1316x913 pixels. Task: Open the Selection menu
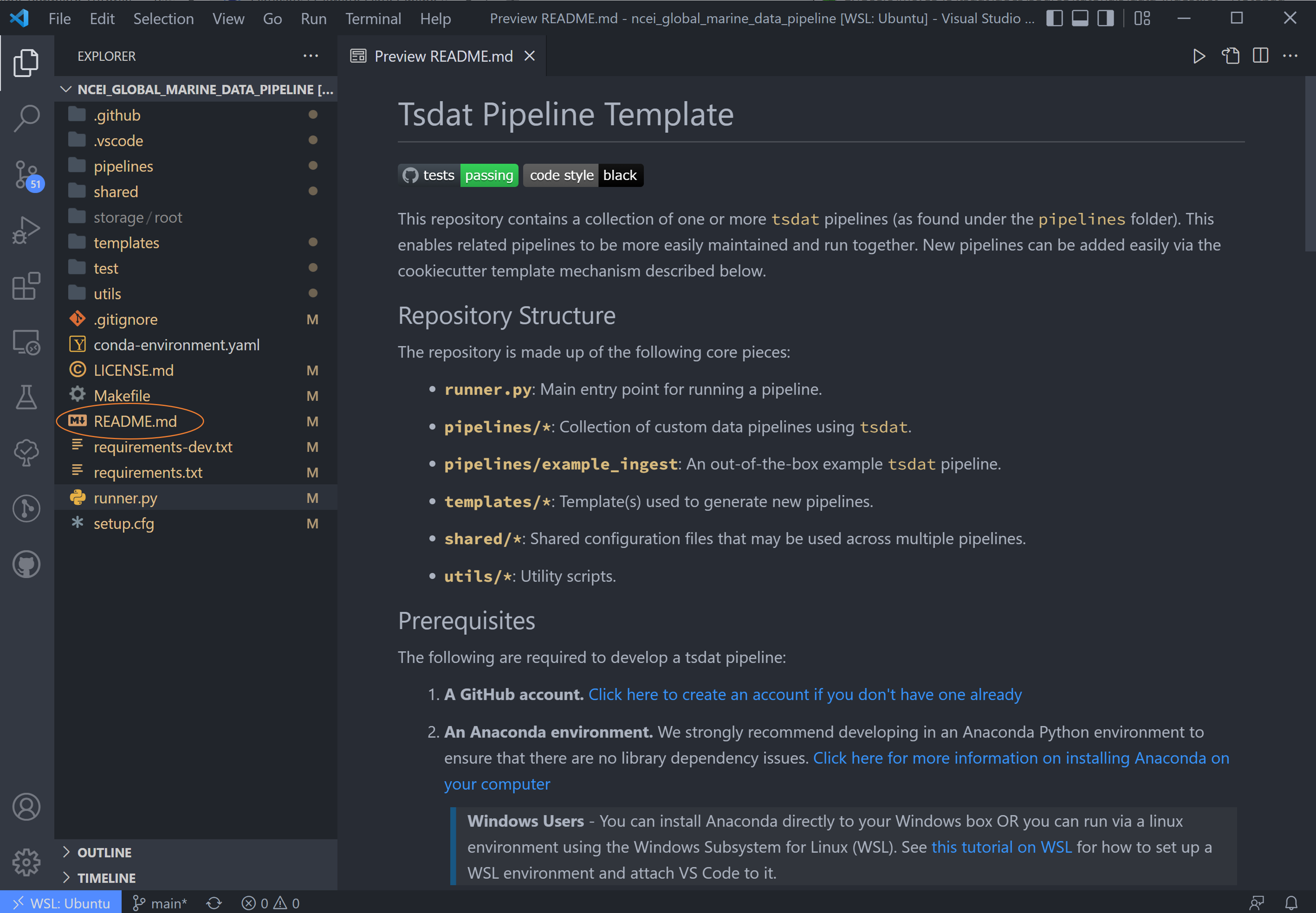pos(164,19)
